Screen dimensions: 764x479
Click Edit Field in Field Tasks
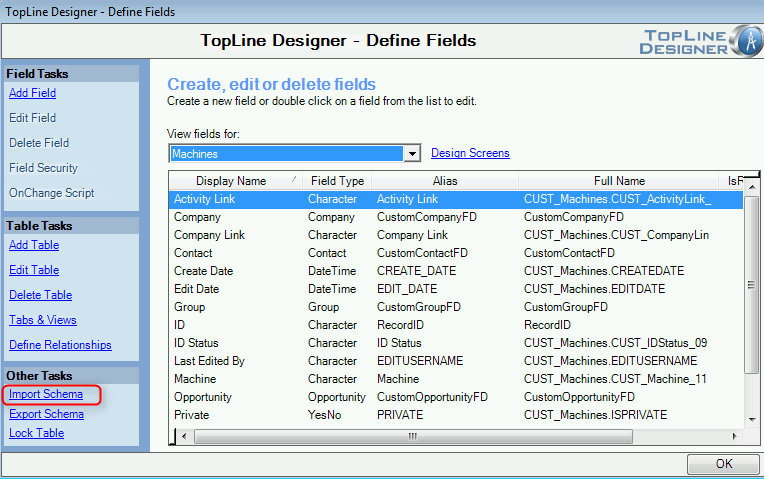click(x=32, y=117)
